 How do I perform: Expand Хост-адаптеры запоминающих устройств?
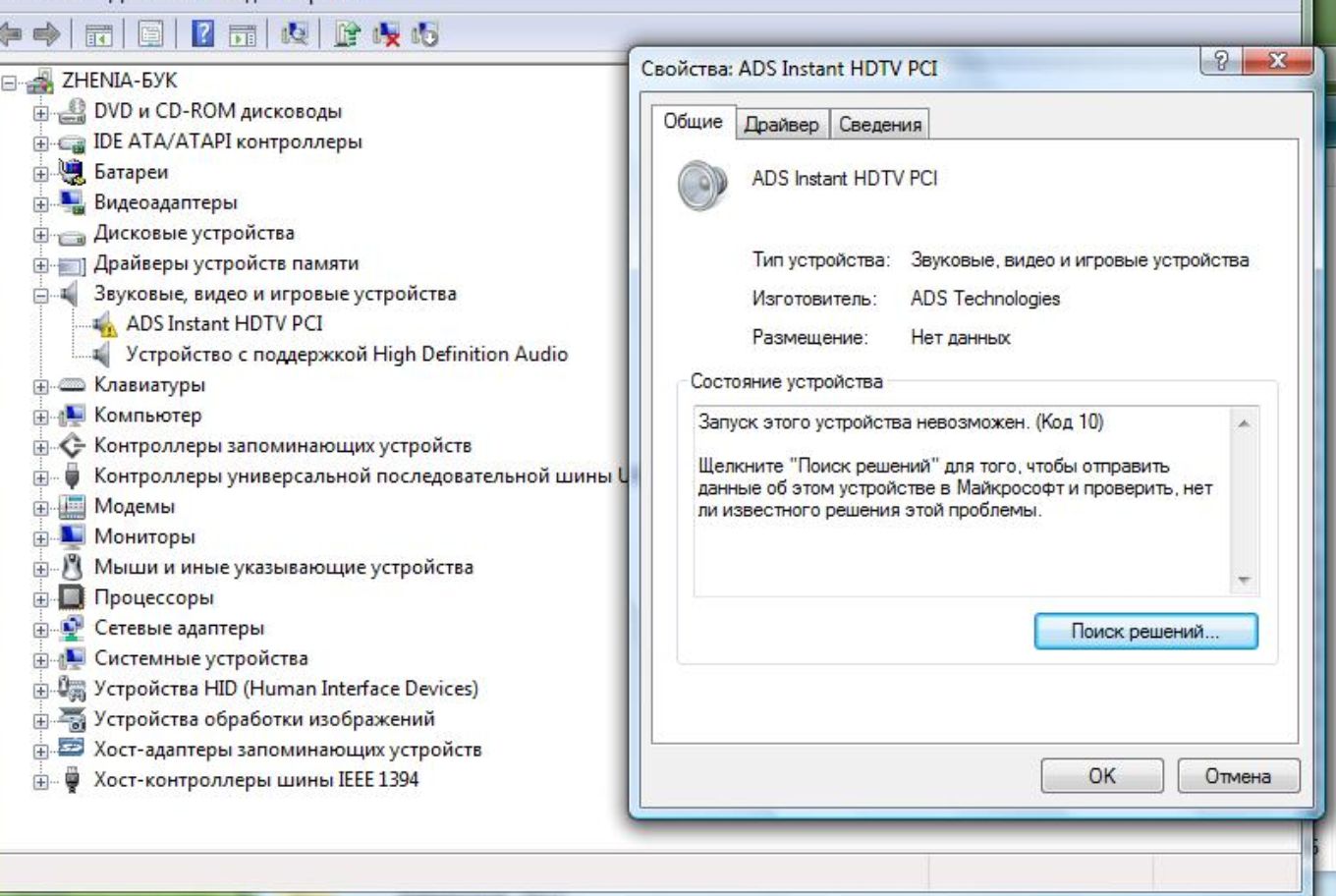40,752
